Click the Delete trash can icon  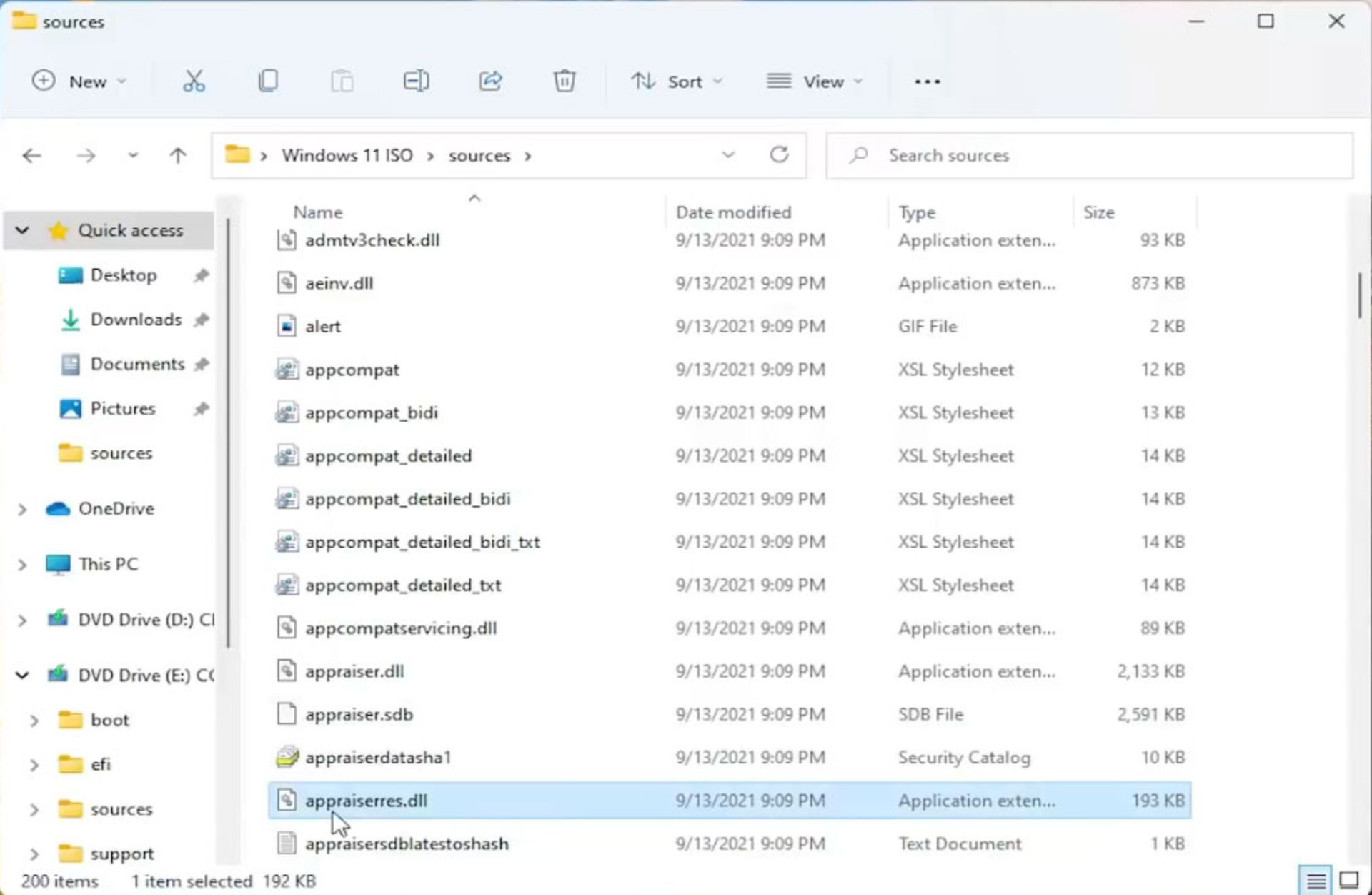[x=564, y=81]
